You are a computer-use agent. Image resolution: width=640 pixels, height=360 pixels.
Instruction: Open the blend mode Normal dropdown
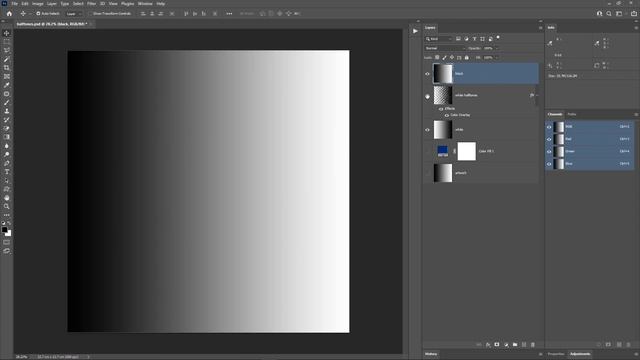tap(445, 48)
